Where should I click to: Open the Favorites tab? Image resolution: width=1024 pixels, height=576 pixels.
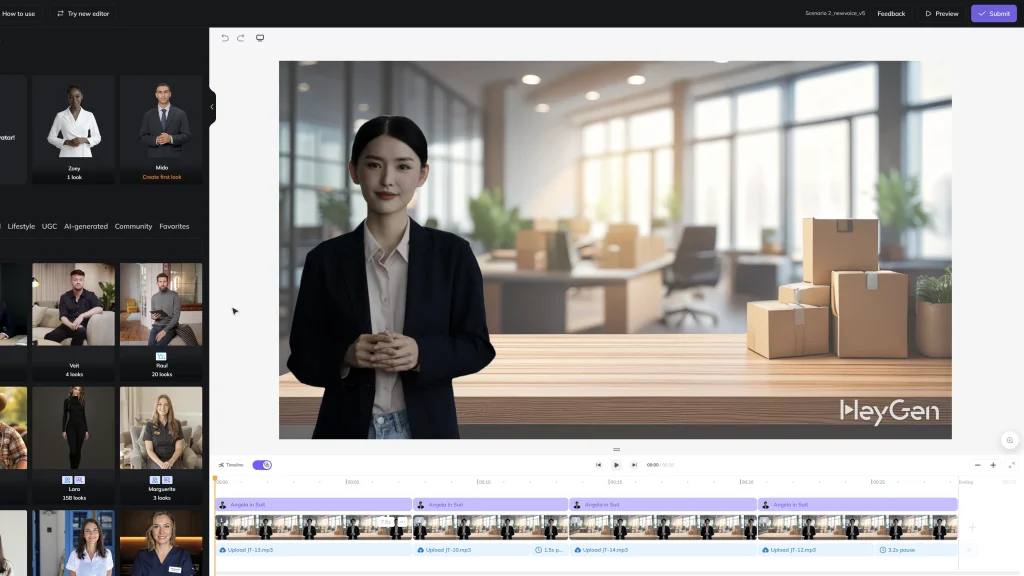coord(175,226)
